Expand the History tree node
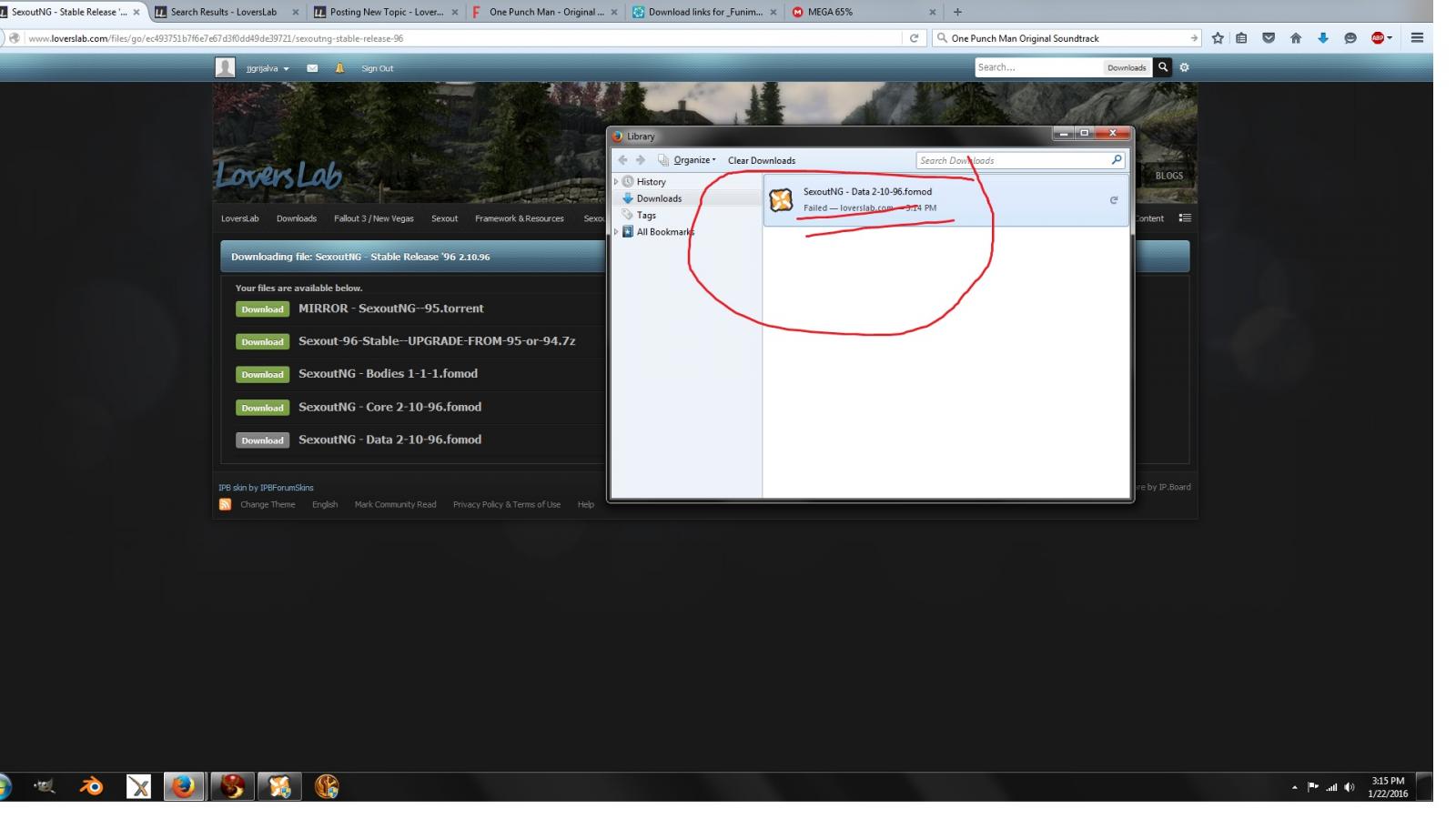 pyautogui.click(x=616, y=182)
